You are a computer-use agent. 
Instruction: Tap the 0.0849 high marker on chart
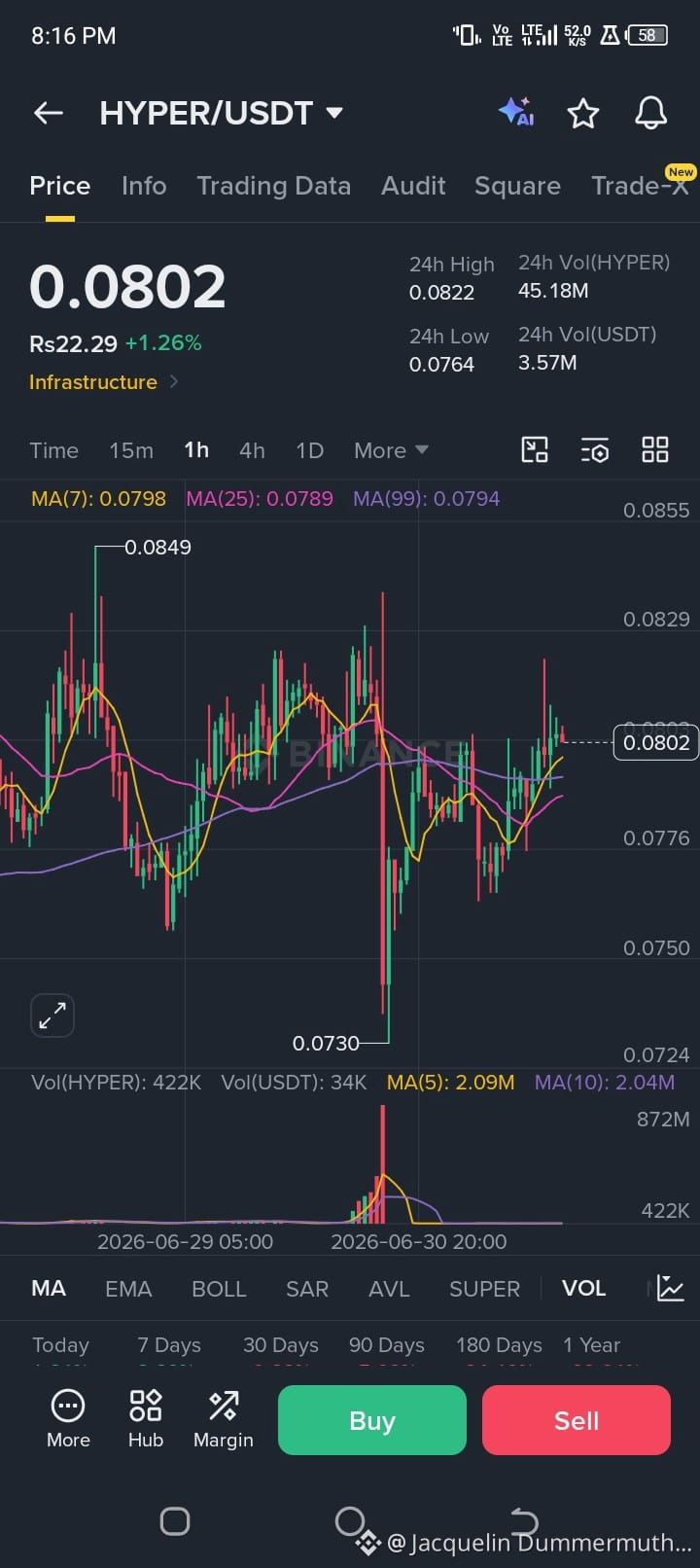(157, 547)
